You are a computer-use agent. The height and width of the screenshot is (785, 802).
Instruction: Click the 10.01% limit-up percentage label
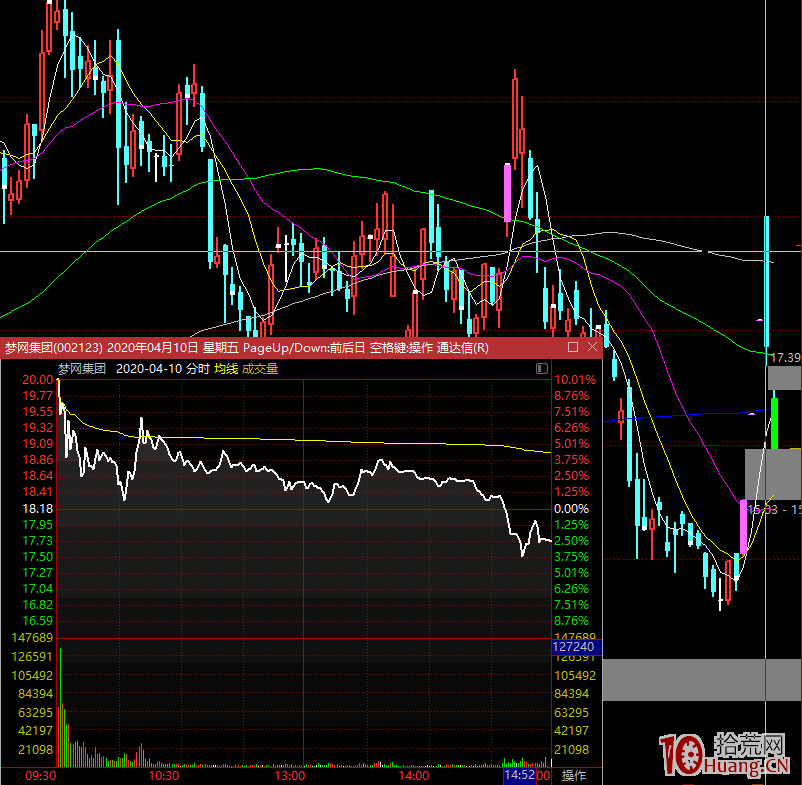(x=575, y=380)
